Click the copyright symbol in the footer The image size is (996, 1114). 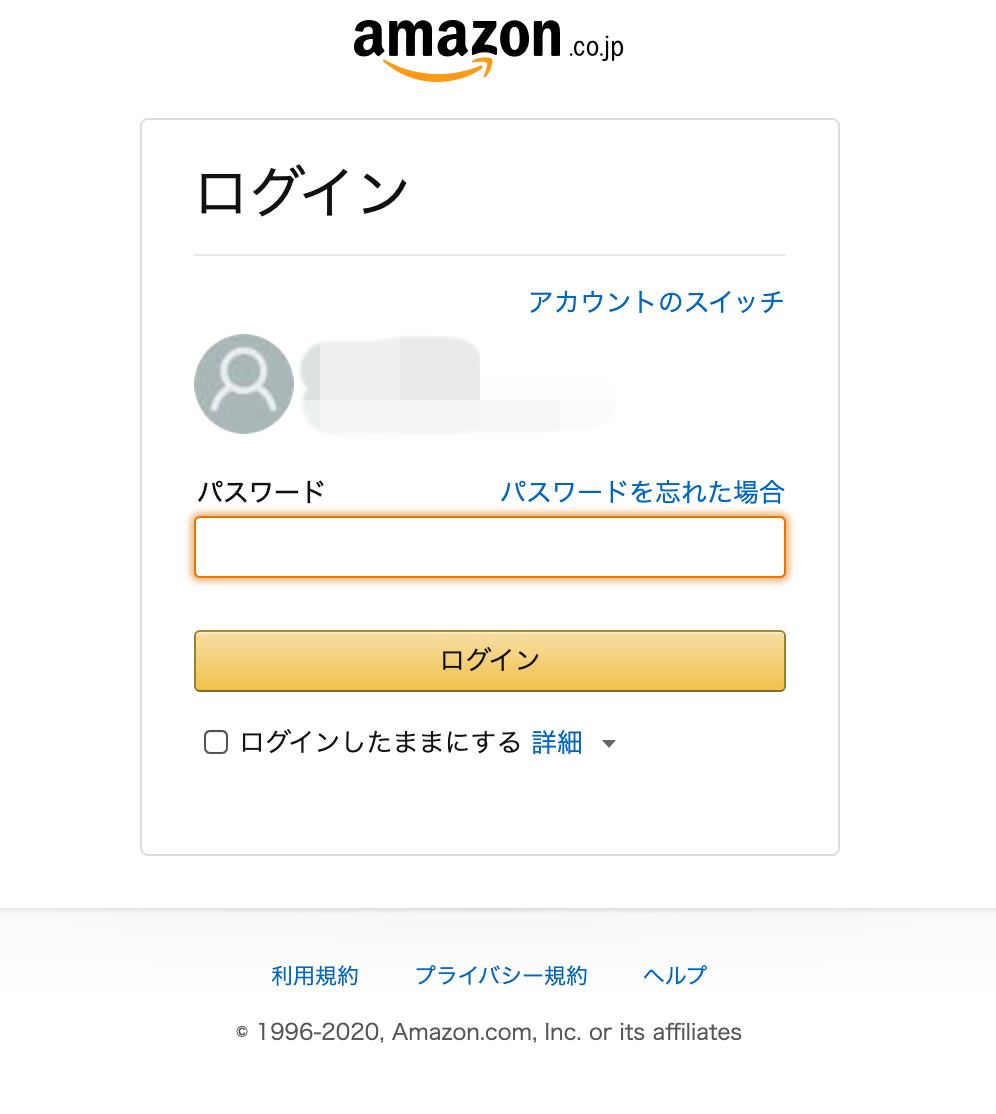click(x=240, y=1033)
